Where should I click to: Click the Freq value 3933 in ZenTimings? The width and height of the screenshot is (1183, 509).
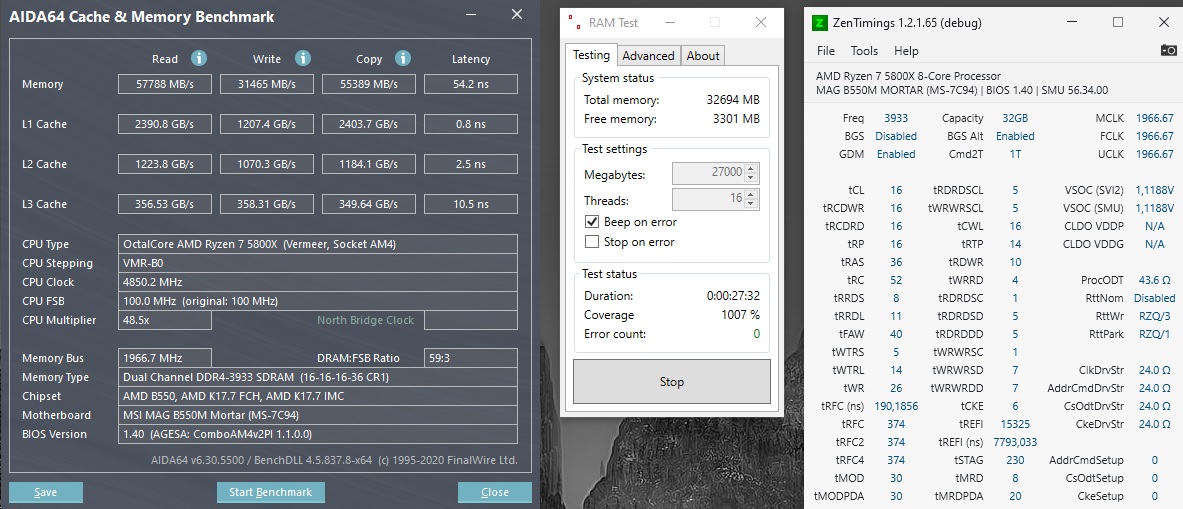coord(896,118)
